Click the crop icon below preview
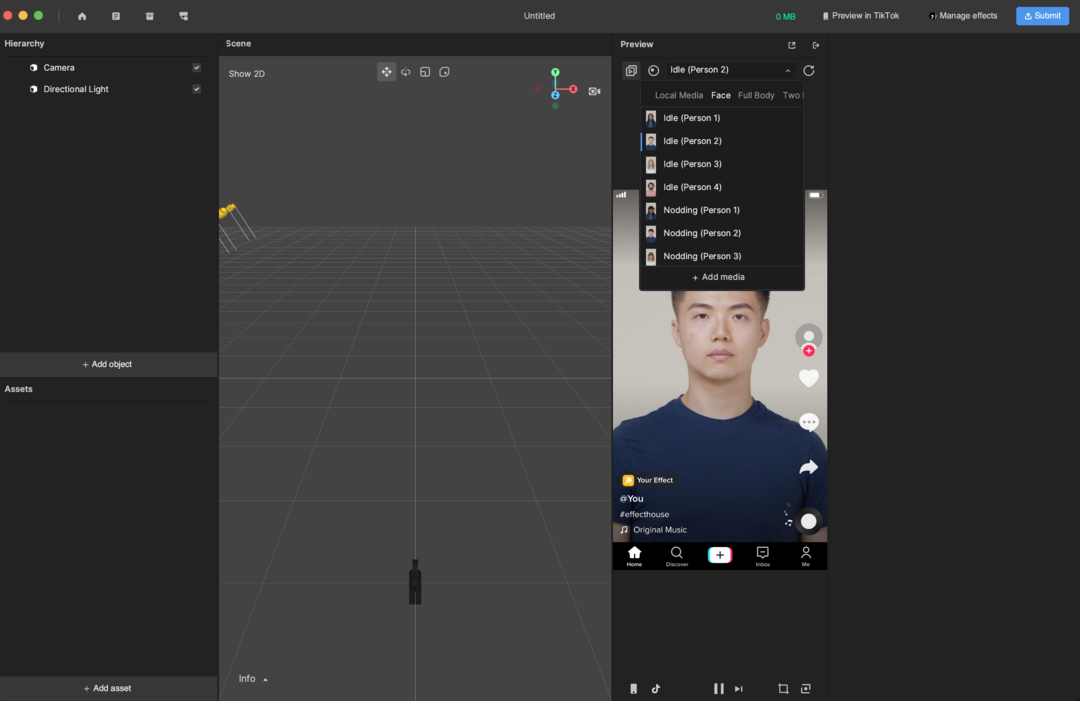Image resolution: width=1080 pixels, height=701 pixels. [783, 689]
